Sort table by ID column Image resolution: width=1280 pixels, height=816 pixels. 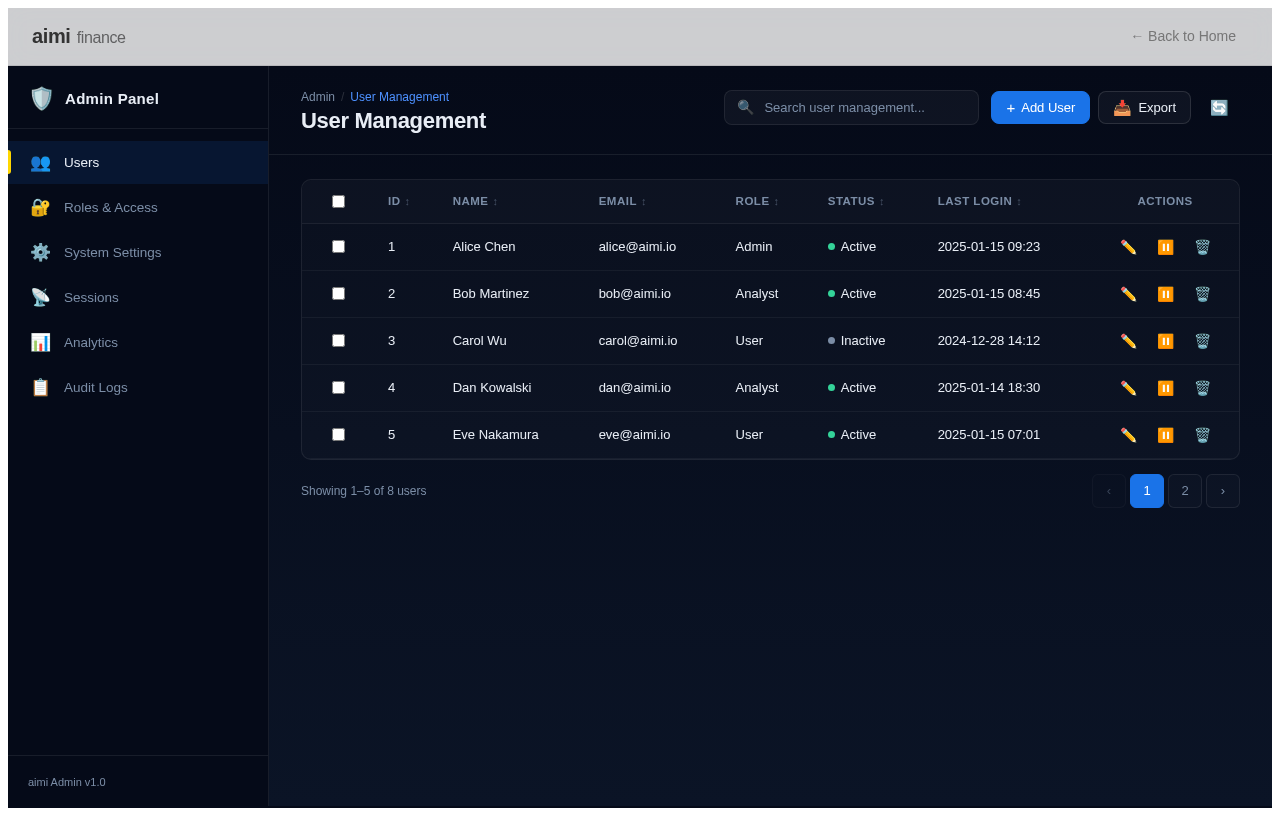(399, 201)
